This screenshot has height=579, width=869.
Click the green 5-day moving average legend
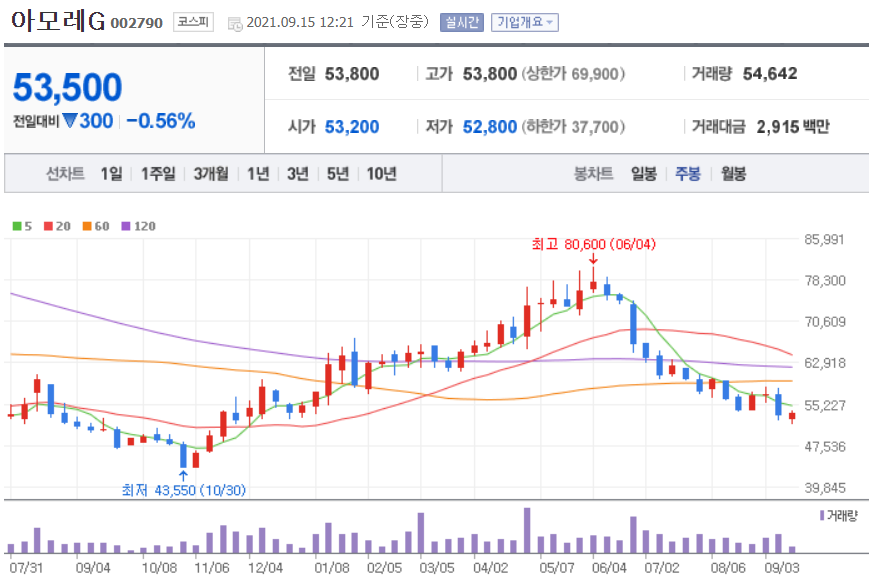[22, 226]
